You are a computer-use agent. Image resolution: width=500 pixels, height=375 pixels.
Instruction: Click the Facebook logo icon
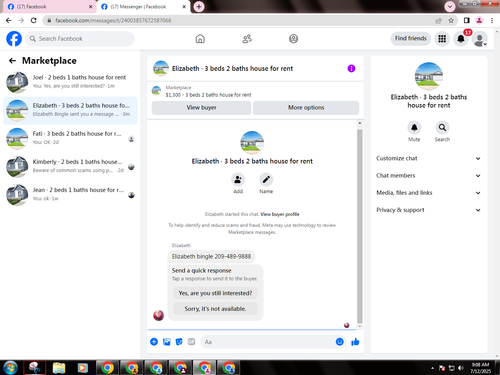coord(14,39)
